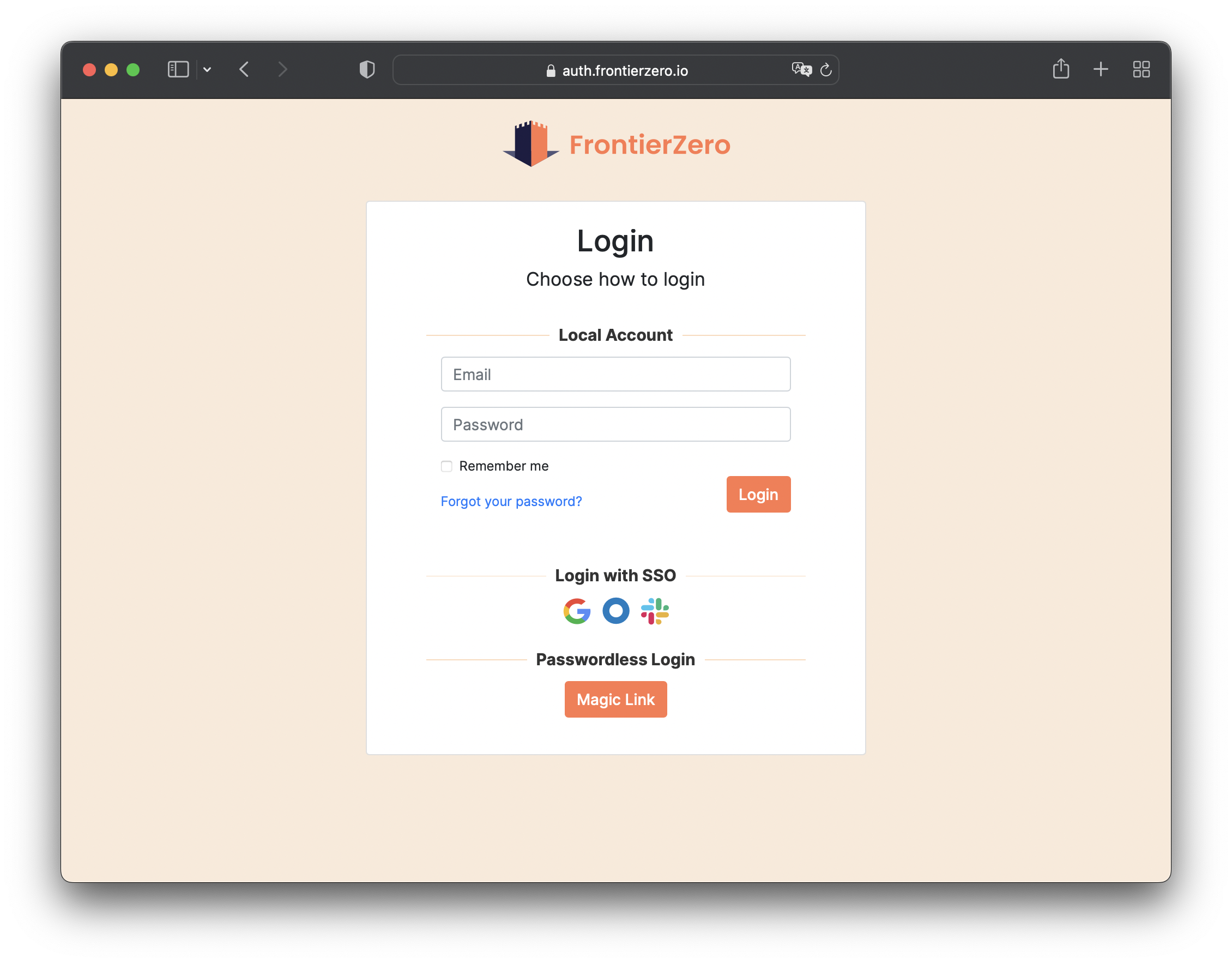The height and width of the screenshot is (963, 1232).
Task: Sign in with the Google SSO icon
Action: (x=577, y=611)
